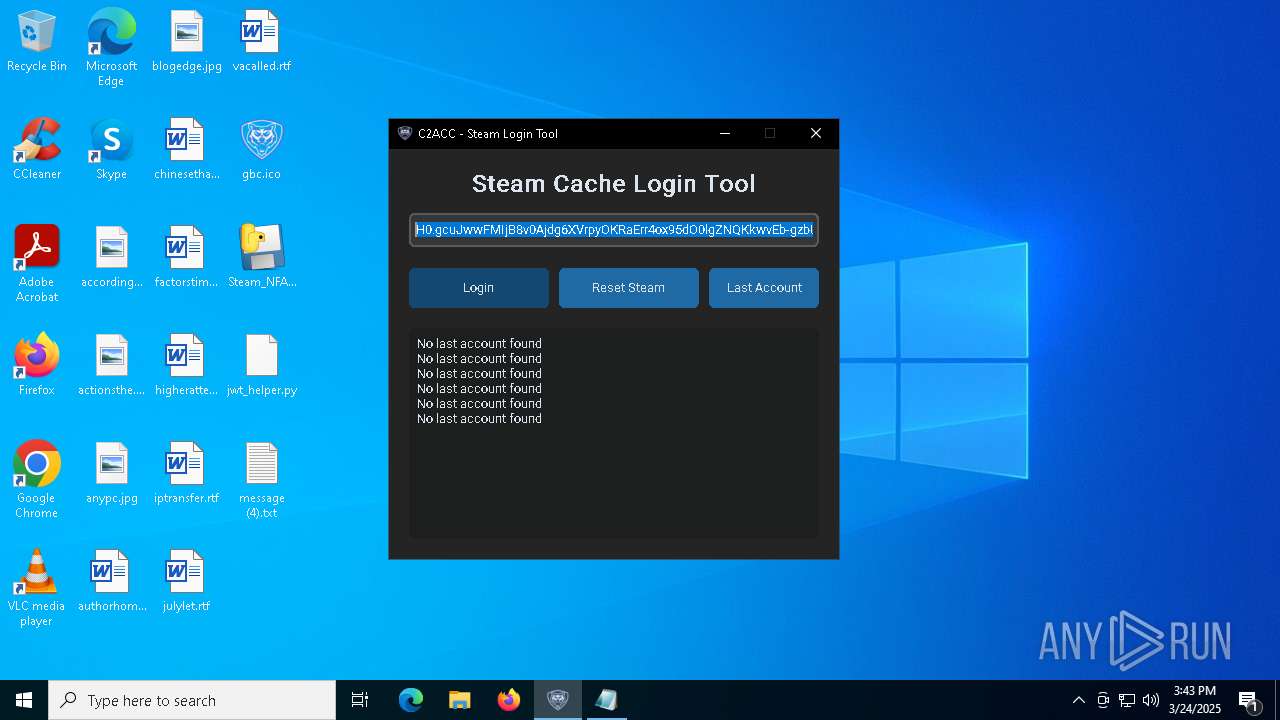
Task: Select the Adobe Acrobat desktop shortcut
Action: pos(37,264)
